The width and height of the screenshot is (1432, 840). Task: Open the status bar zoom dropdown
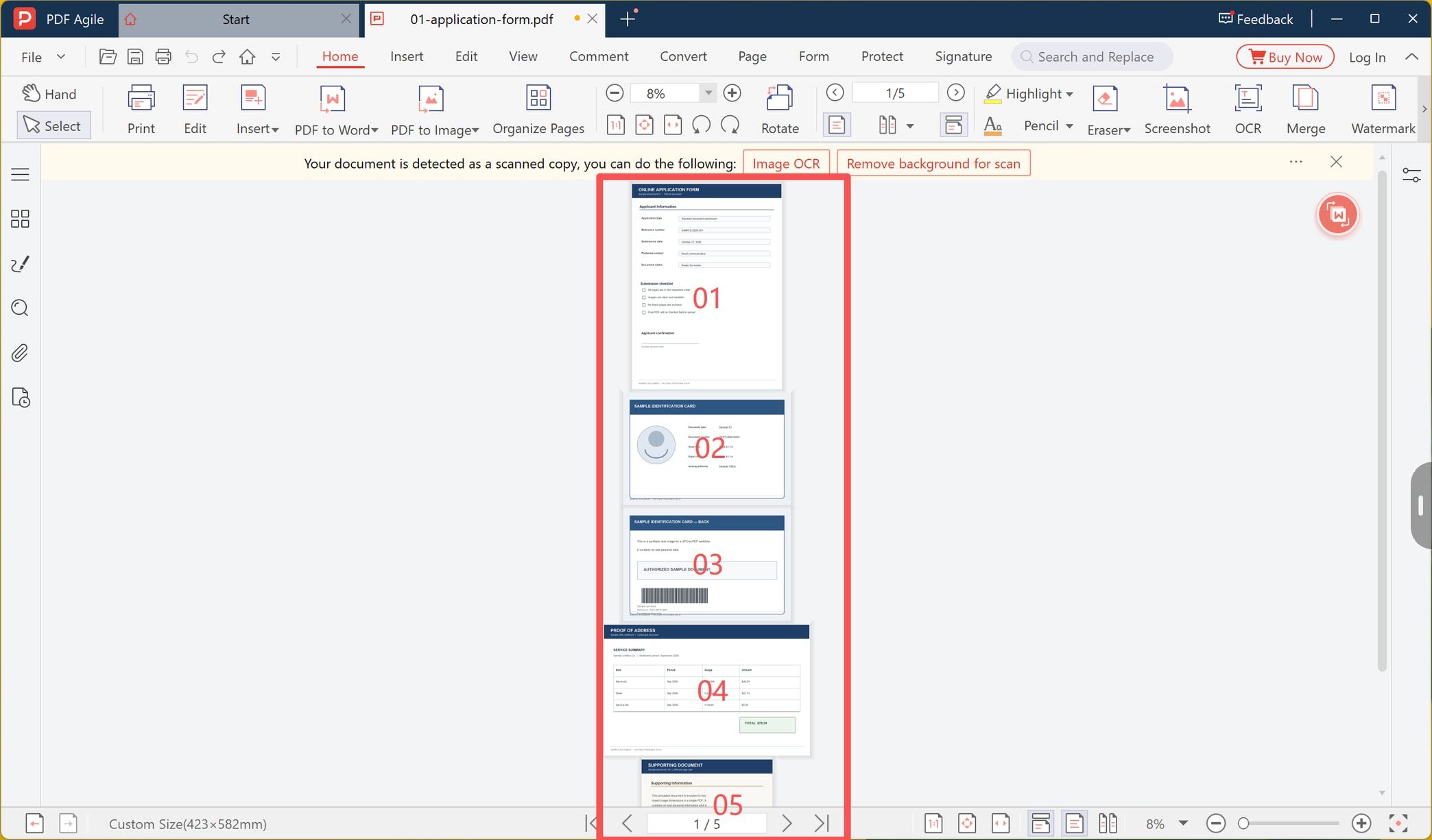1183,823
